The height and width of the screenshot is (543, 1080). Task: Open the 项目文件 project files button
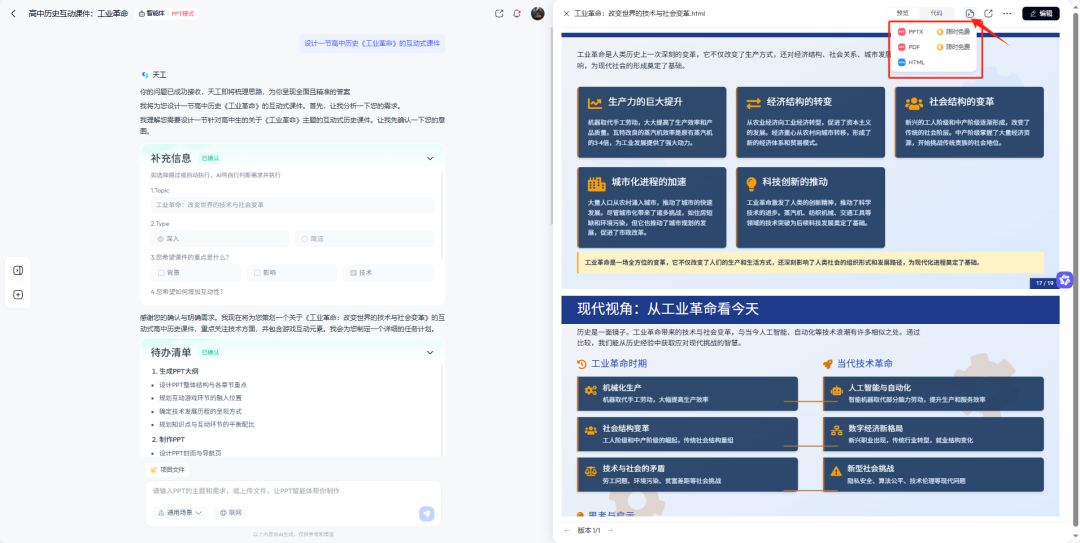pyautogui.click(x=168, y=470)
